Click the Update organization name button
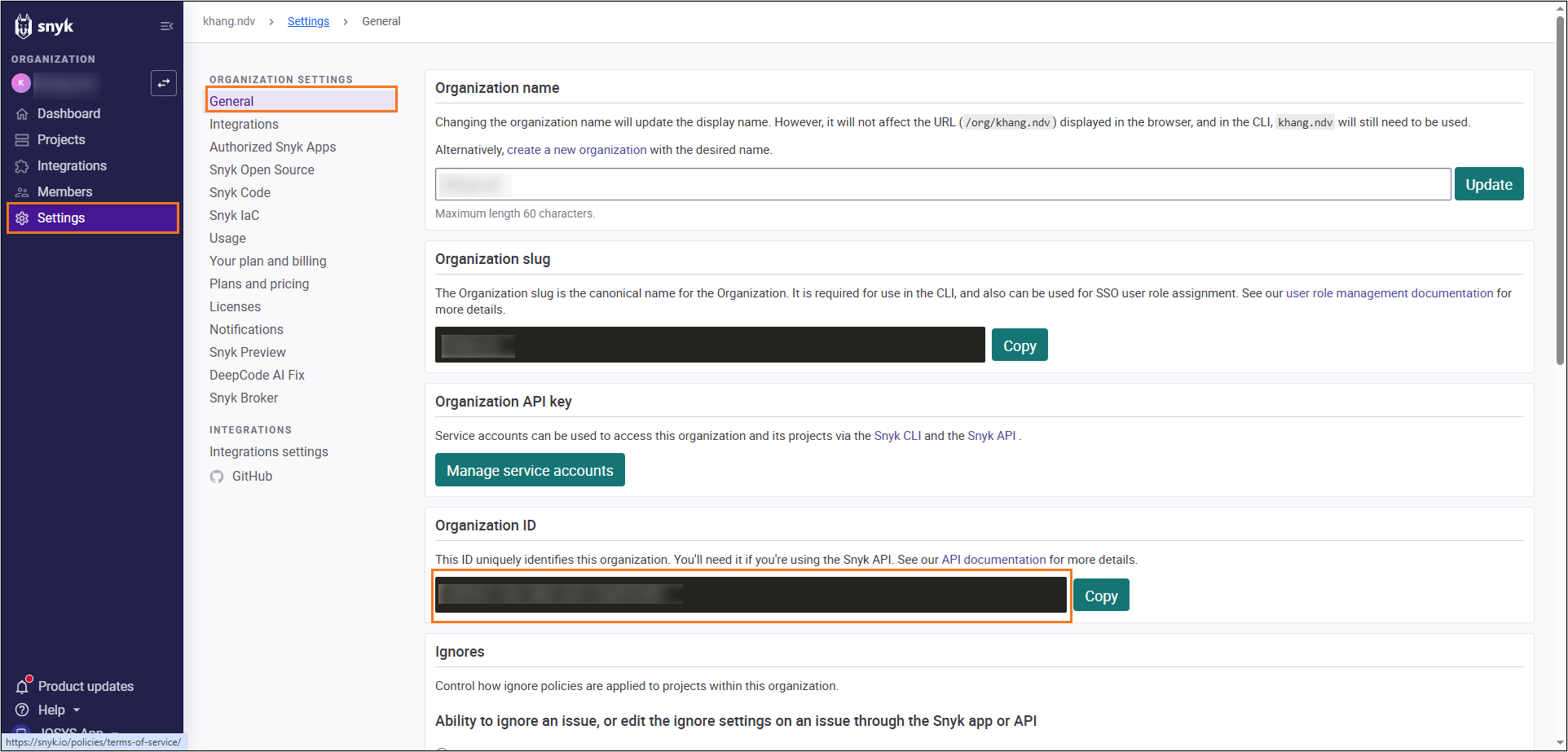 pyautogui.click(x=1488, y=184)
